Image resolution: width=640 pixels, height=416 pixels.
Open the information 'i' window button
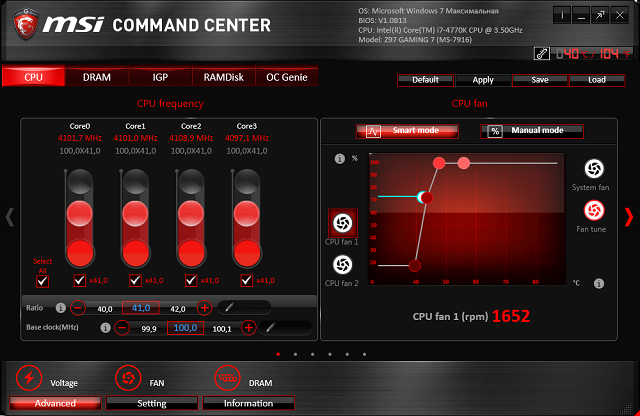(562, 16)
